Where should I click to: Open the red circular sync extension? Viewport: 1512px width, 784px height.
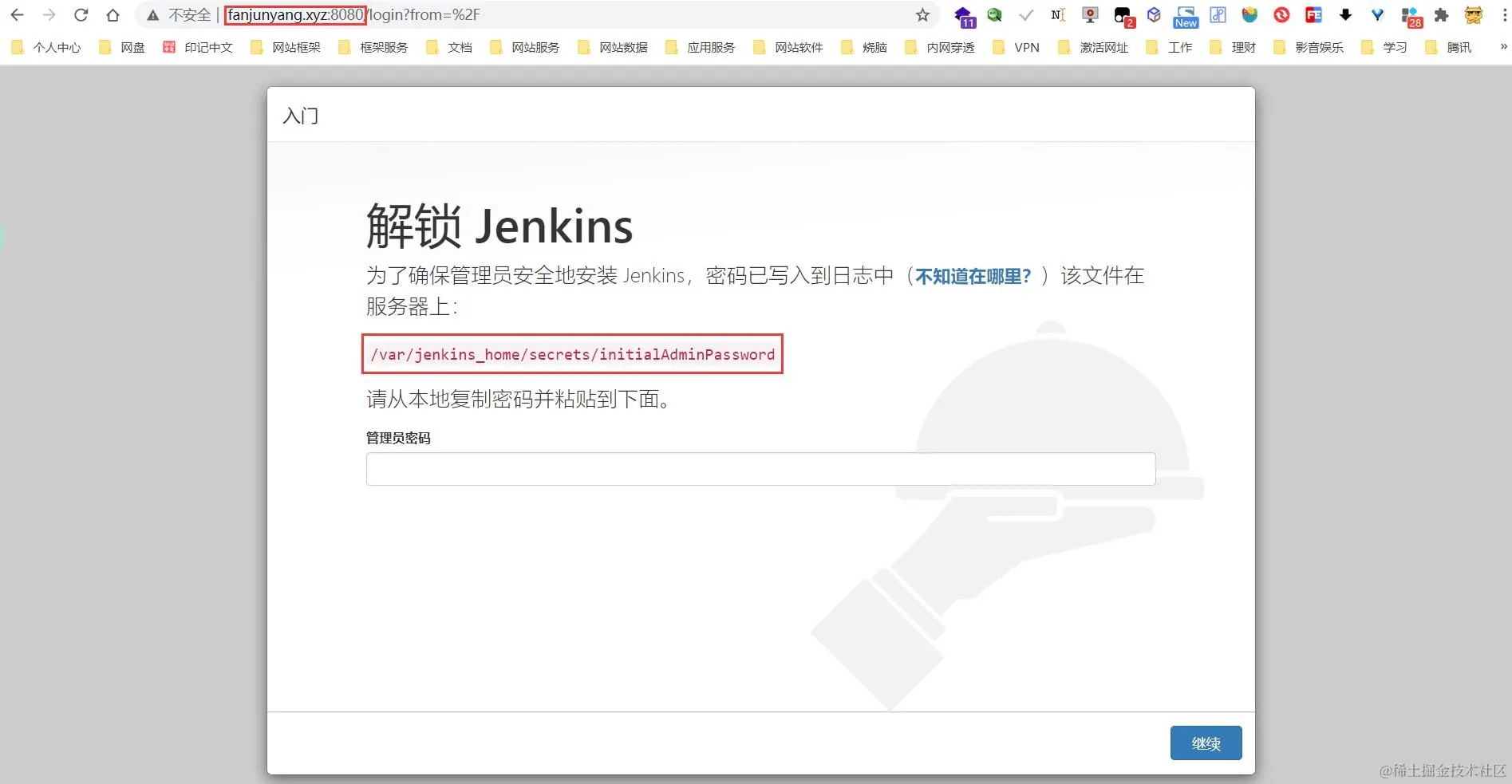point(1281,15)
